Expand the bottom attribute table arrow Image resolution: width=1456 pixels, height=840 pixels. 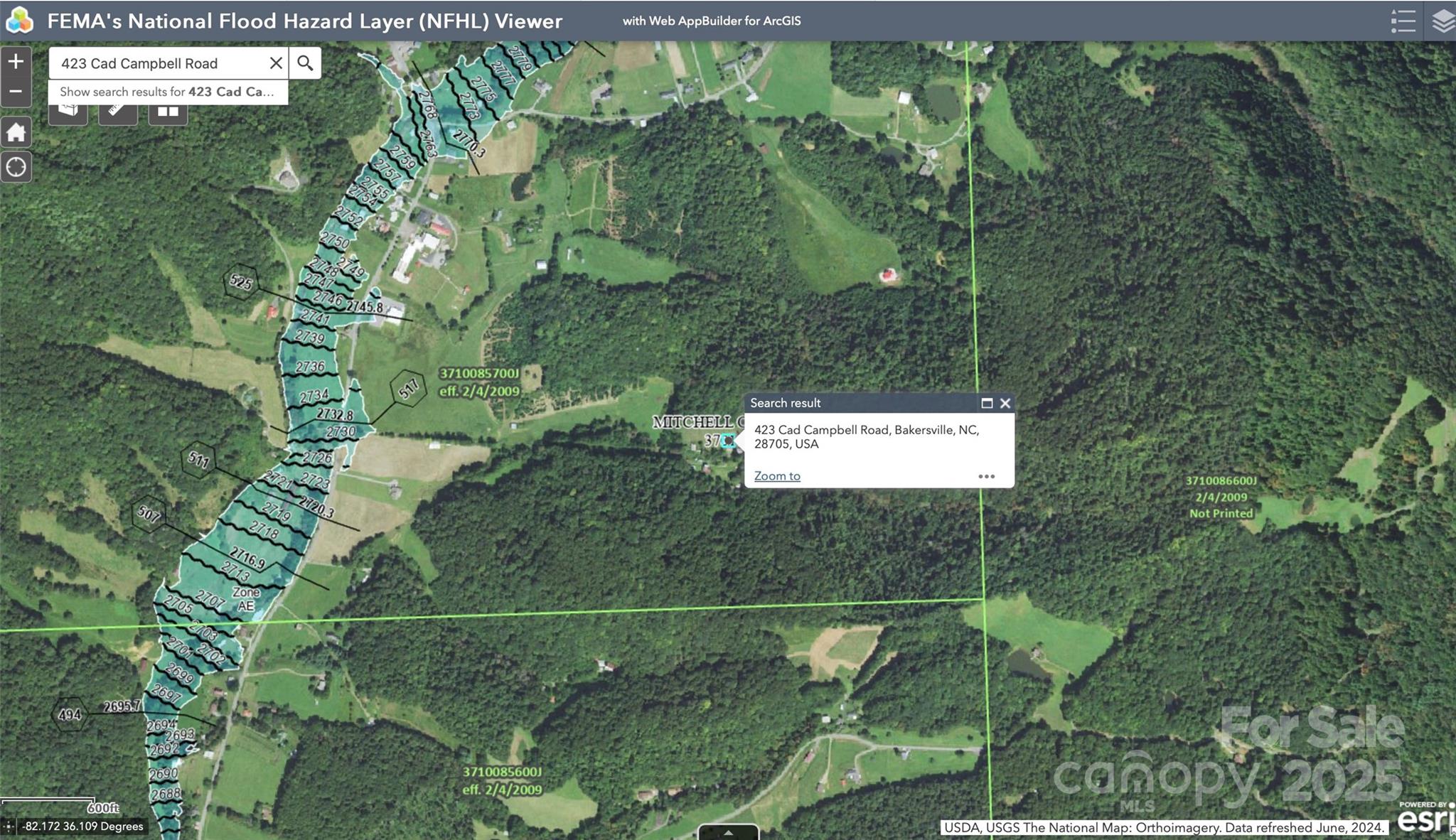pyautogui.click(x=728, y=832)
